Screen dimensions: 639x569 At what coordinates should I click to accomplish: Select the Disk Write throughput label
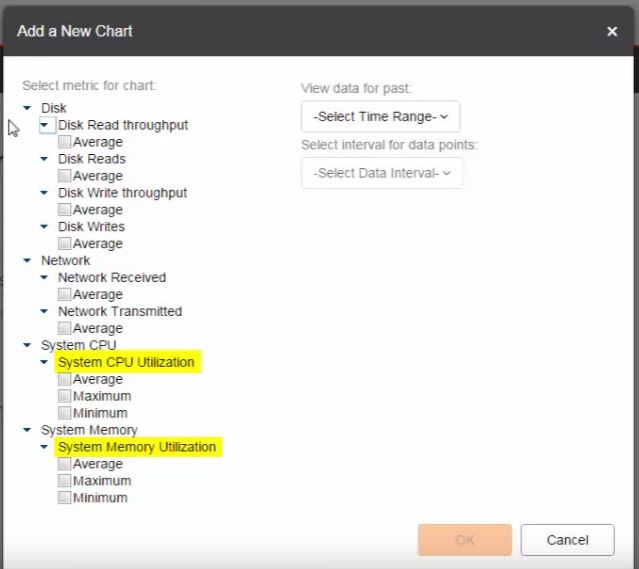point(123,193)
